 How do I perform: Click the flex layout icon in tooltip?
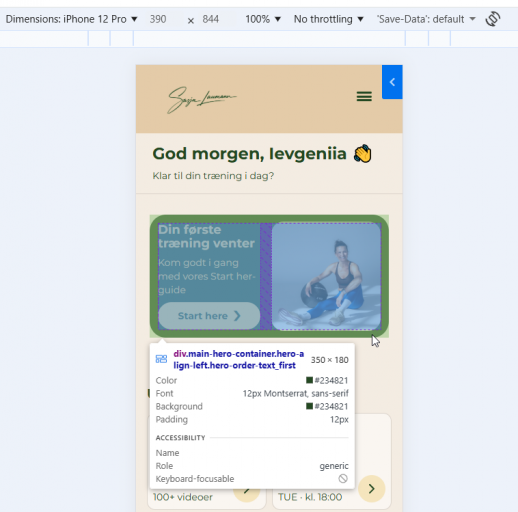pyautogui.click(x=161, y=359)
